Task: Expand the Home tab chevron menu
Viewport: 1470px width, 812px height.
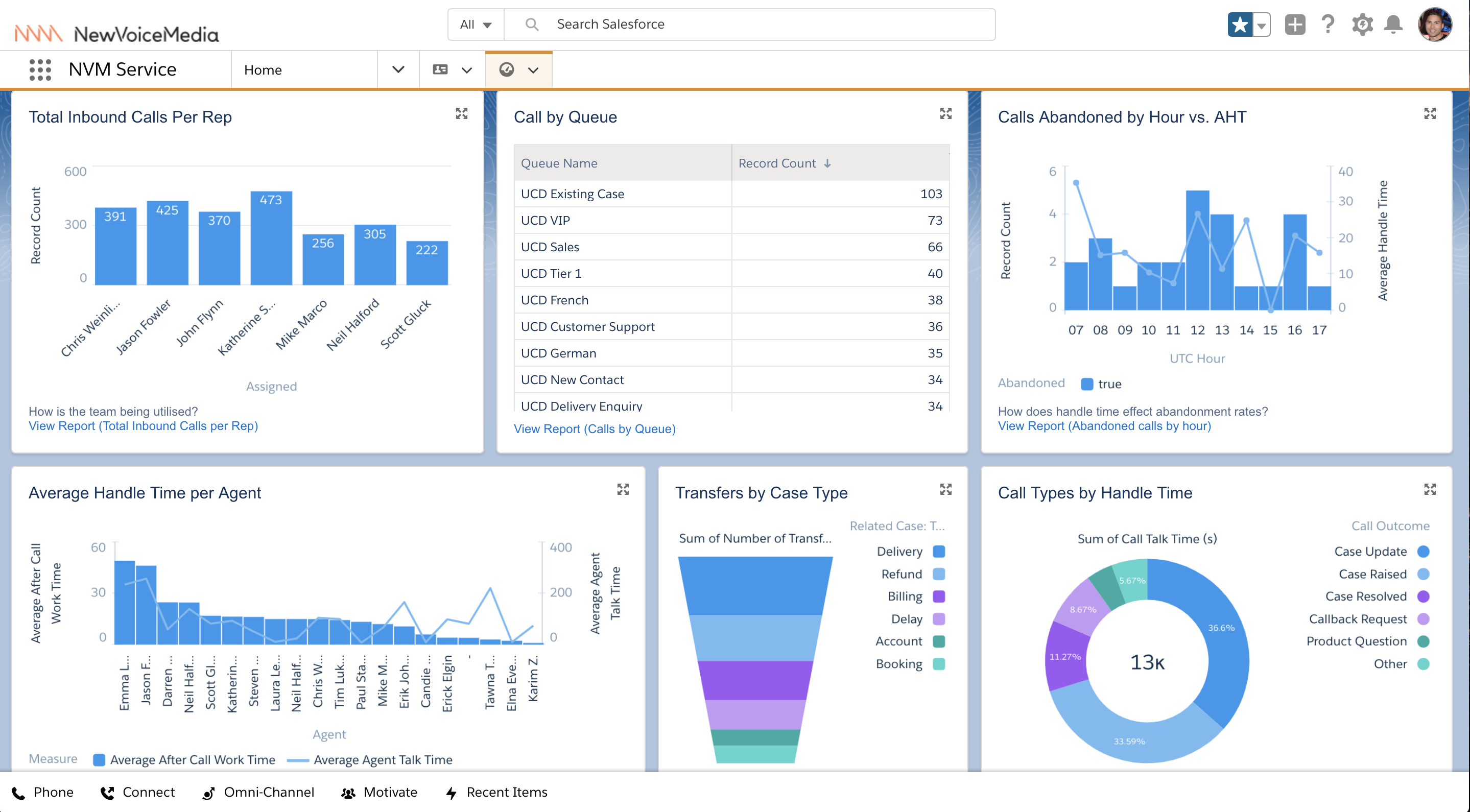Action: pyautogui.click(x=398, y=69)
